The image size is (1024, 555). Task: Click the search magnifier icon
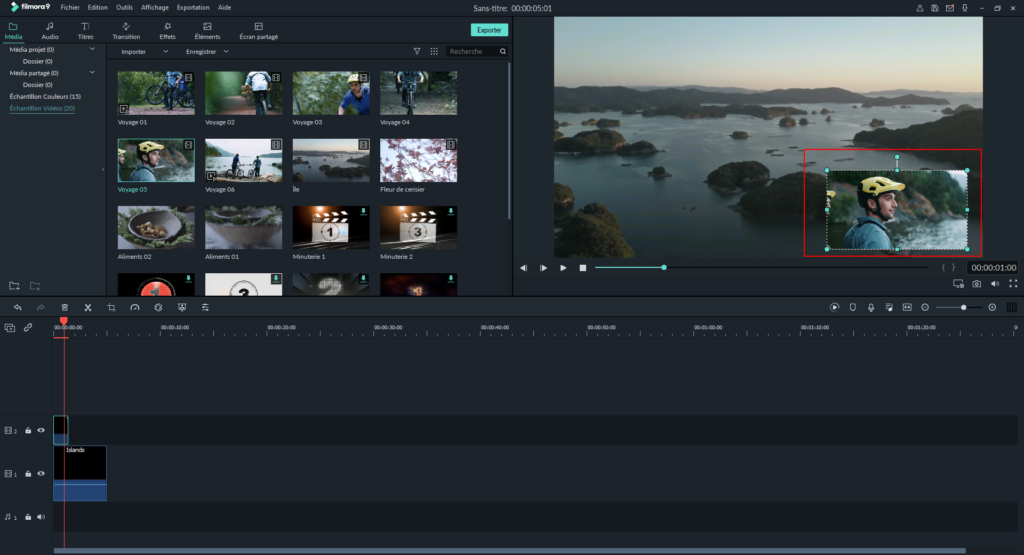[x=502, y=51]
